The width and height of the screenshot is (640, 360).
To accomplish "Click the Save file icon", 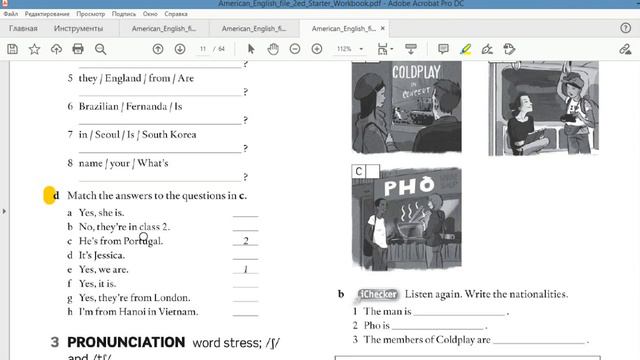I will (x=12, y=49).
